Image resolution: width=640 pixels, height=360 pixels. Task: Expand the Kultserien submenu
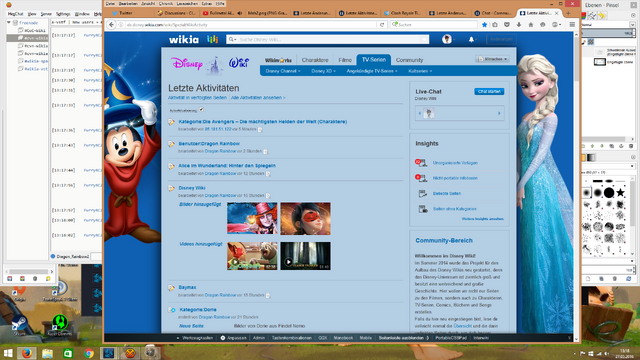click(420, 71)
